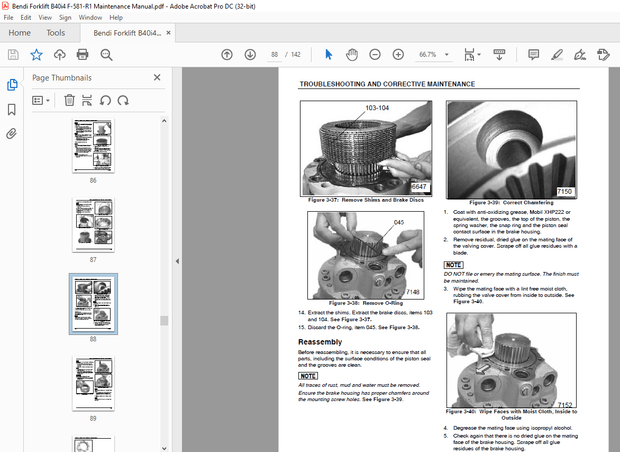Open the Attachments paperclip pane
Viewport: 620px width, 452px height.
point(12,134)
